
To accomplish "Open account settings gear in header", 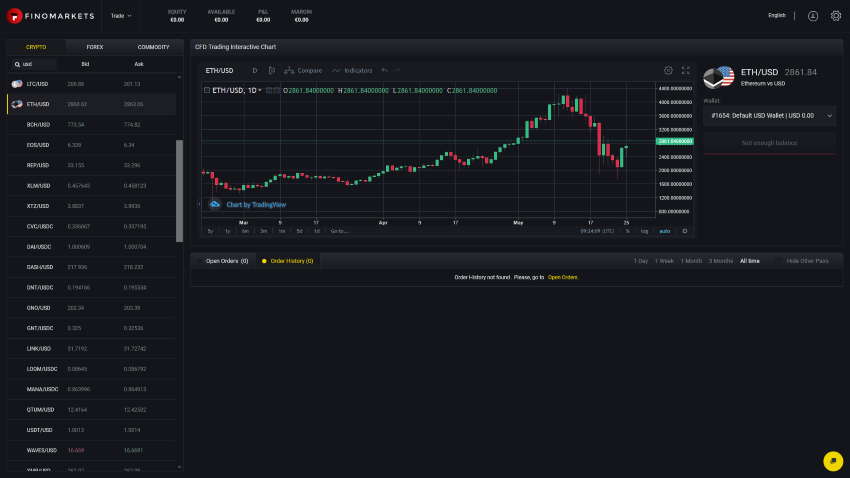I will point(836,16).
